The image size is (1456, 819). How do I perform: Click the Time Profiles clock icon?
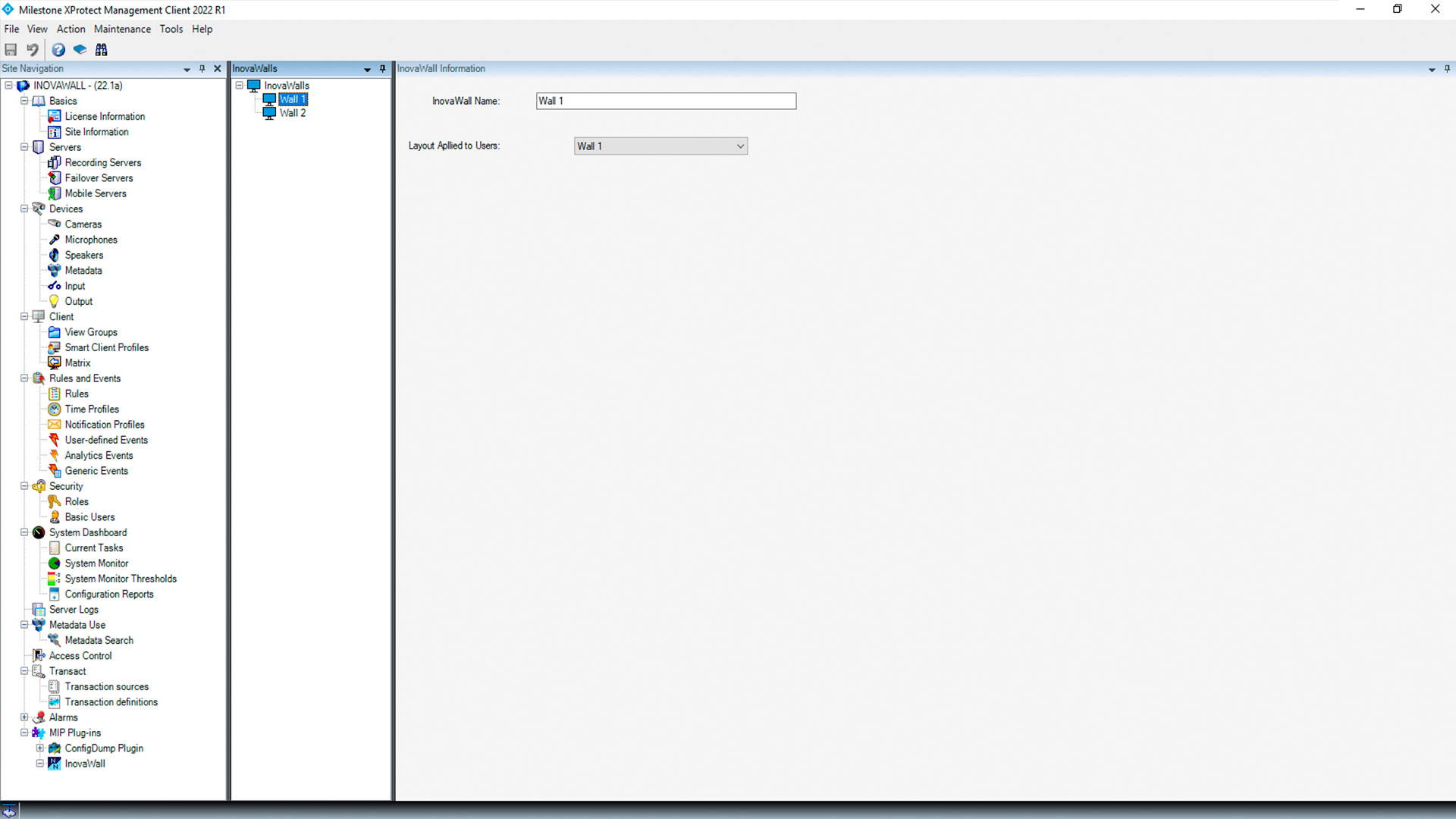point(55,409)
